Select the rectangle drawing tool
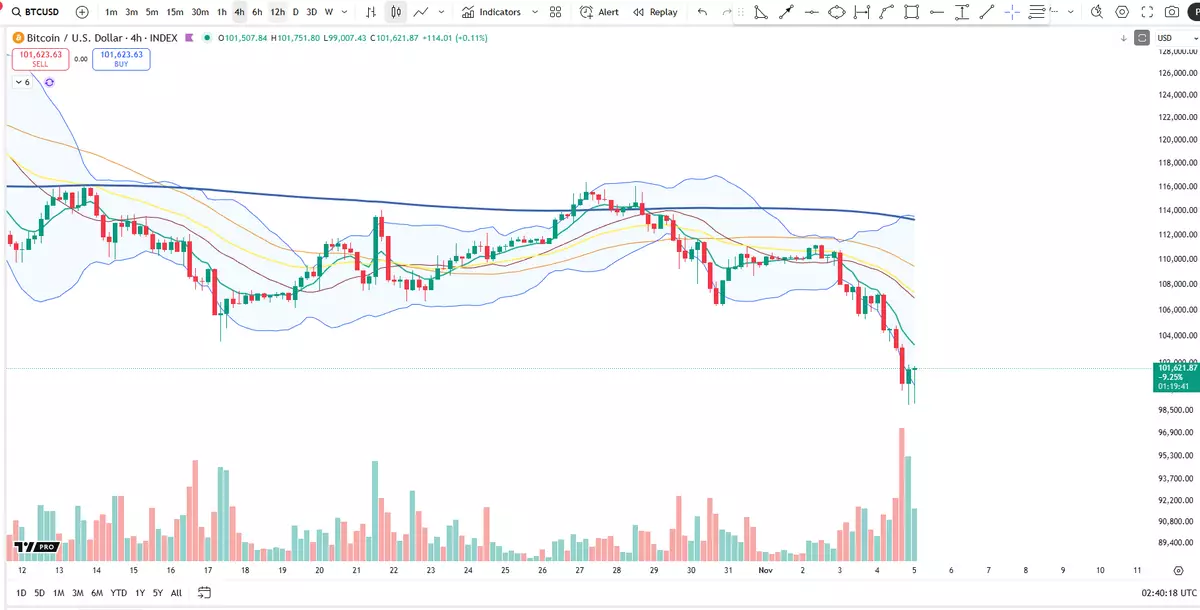This screenshot has height=610, width=1200. coord(911,12)
